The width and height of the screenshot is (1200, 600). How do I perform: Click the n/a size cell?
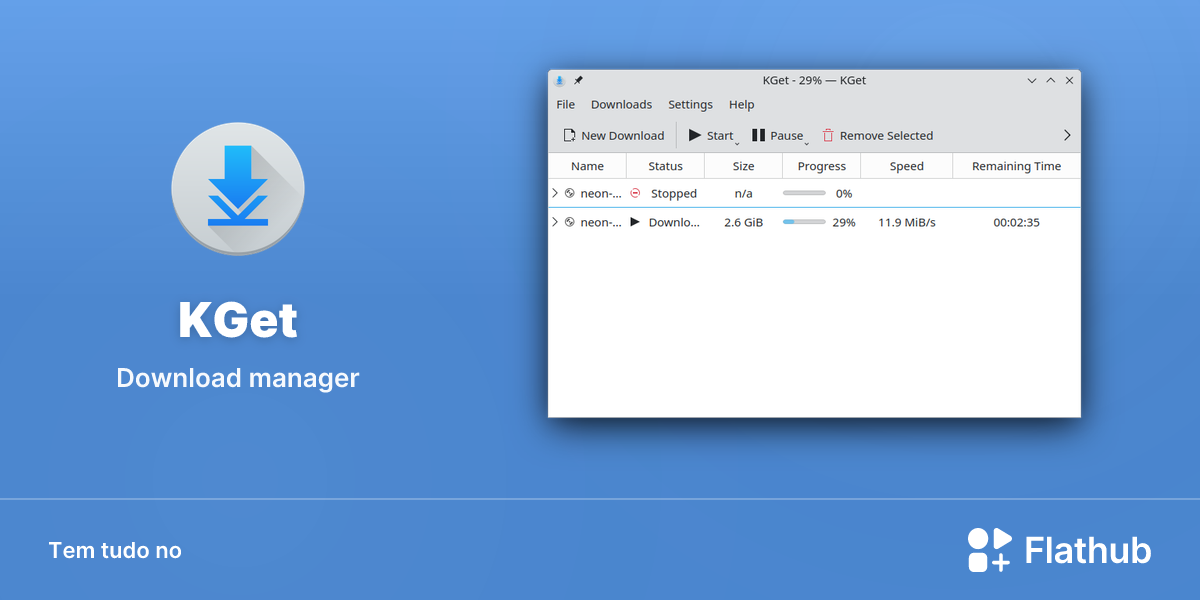pos(744,193)
